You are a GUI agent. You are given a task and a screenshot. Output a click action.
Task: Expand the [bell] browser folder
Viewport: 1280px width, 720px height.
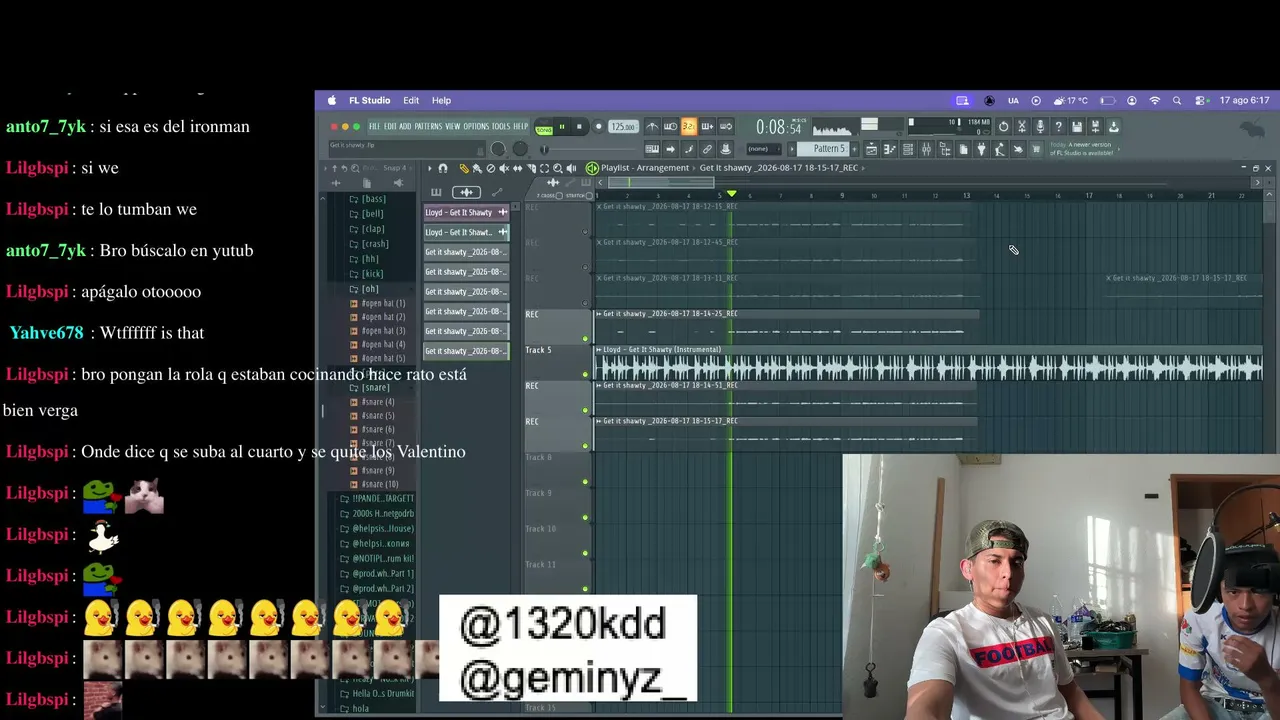[x=367, y=214]
